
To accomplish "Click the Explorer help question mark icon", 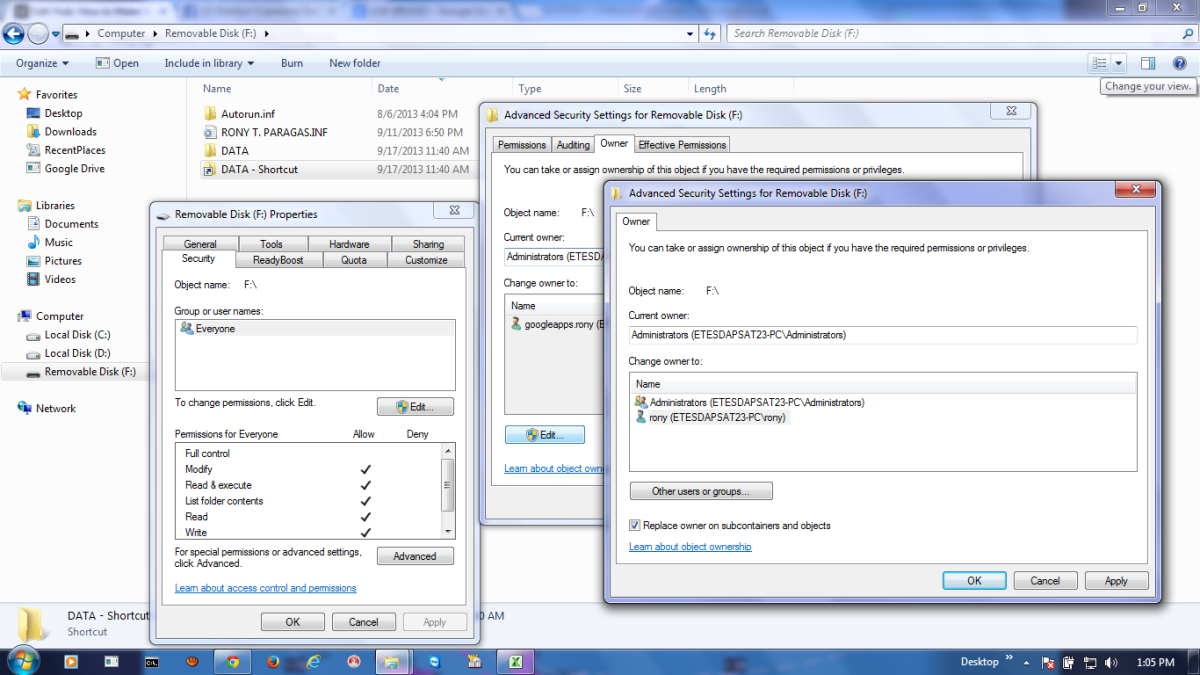I will point(1180,62).
